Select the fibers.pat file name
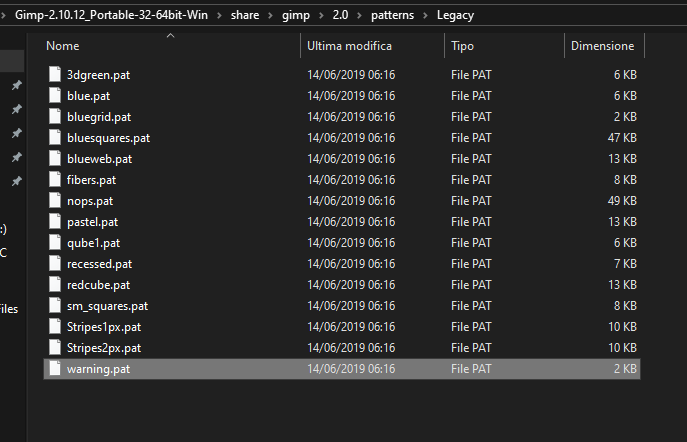Viewport: 687px width, 442px height. pos(91,180)
